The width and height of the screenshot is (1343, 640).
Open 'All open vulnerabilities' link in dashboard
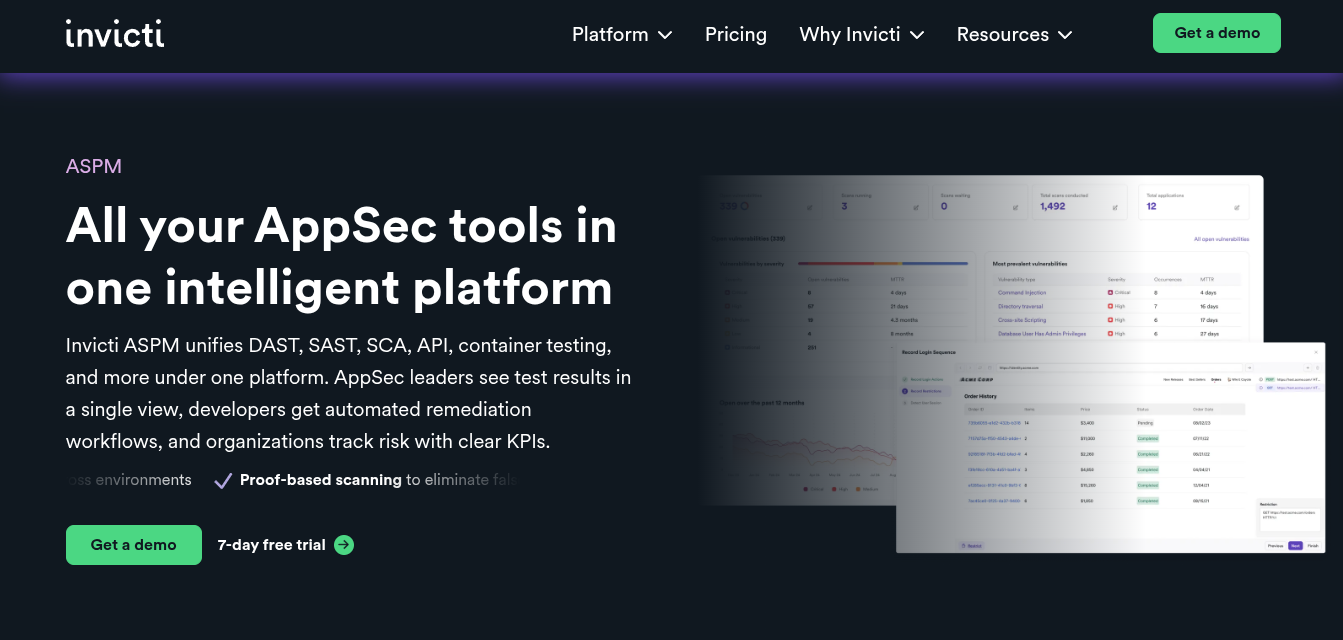tap(1221, 239)
